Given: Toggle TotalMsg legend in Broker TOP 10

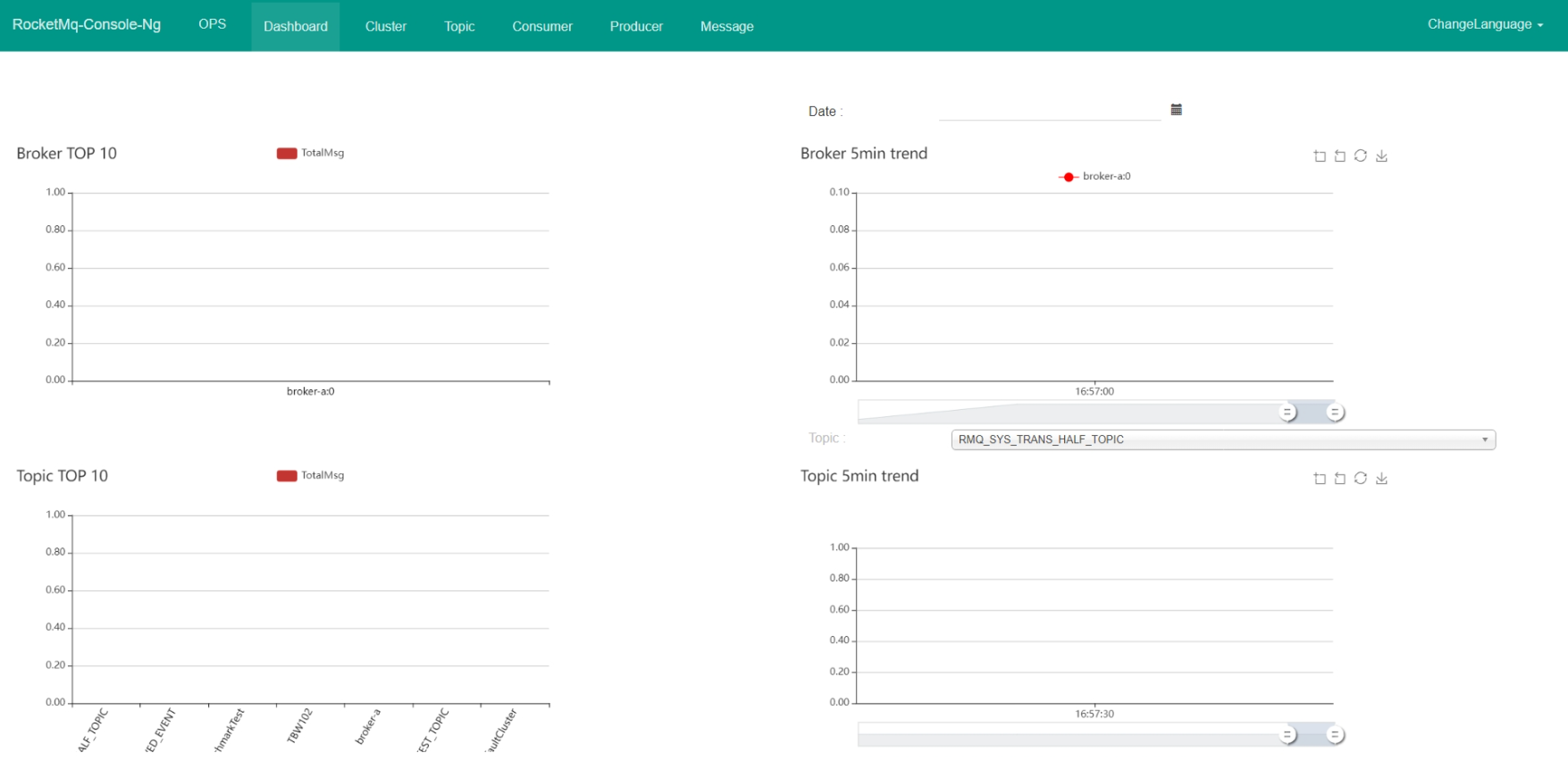Looking at the screenshot, I should [310, 153].
